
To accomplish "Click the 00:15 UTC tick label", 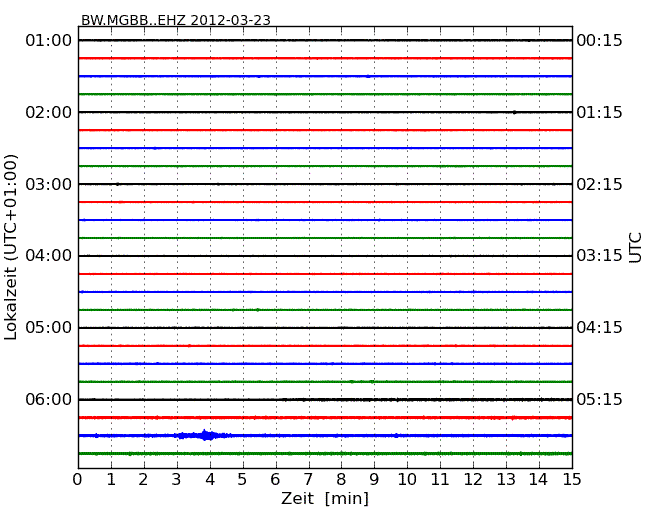I will click(x=599, y=41).
